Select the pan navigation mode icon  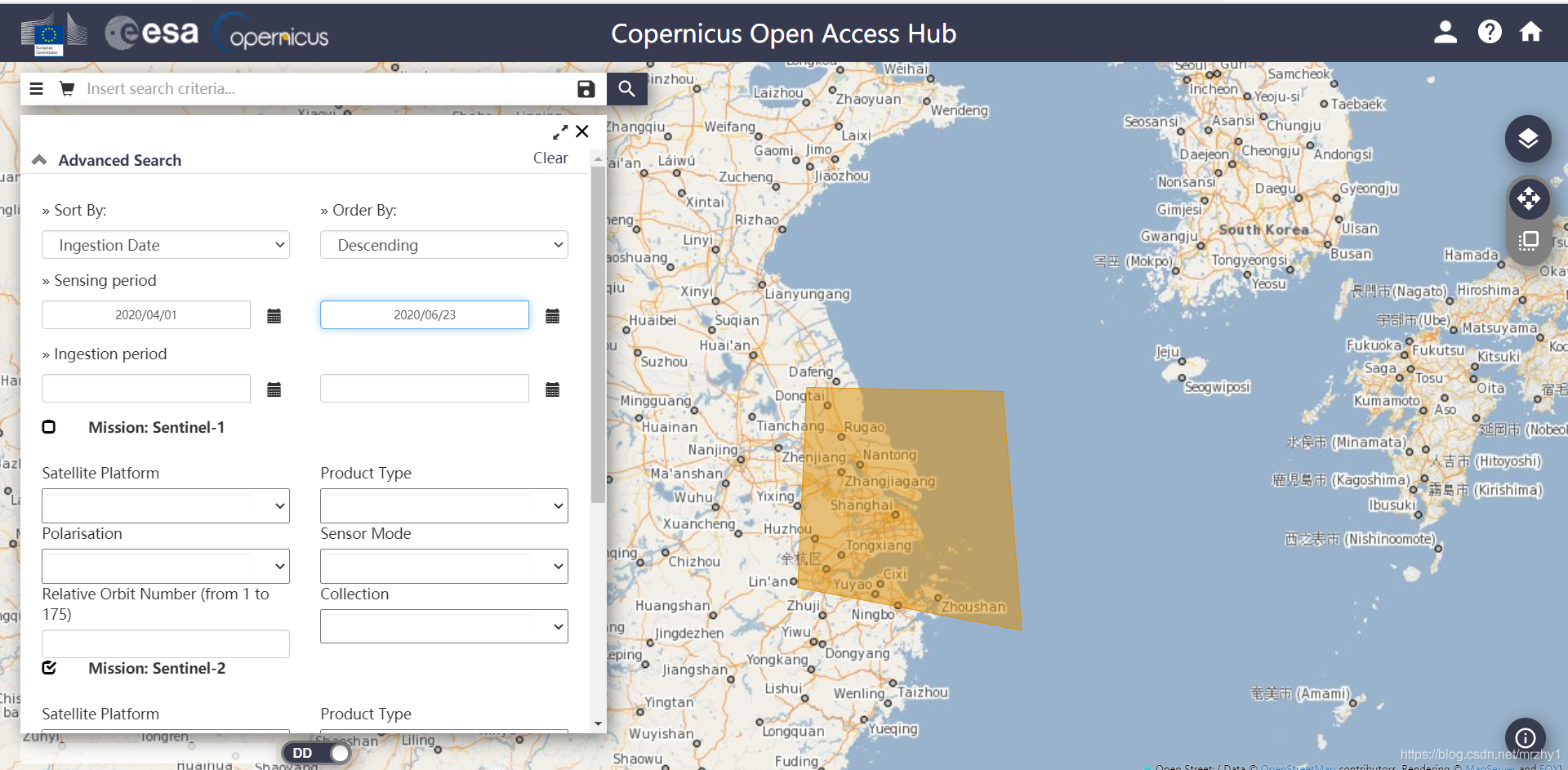(x=1529, y=198)
